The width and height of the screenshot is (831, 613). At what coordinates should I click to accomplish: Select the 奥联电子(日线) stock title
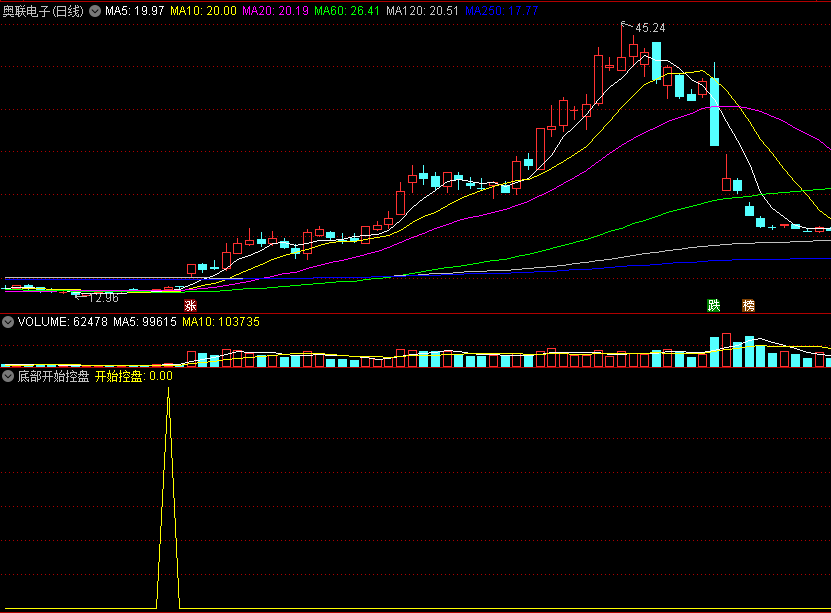(43, 11)
